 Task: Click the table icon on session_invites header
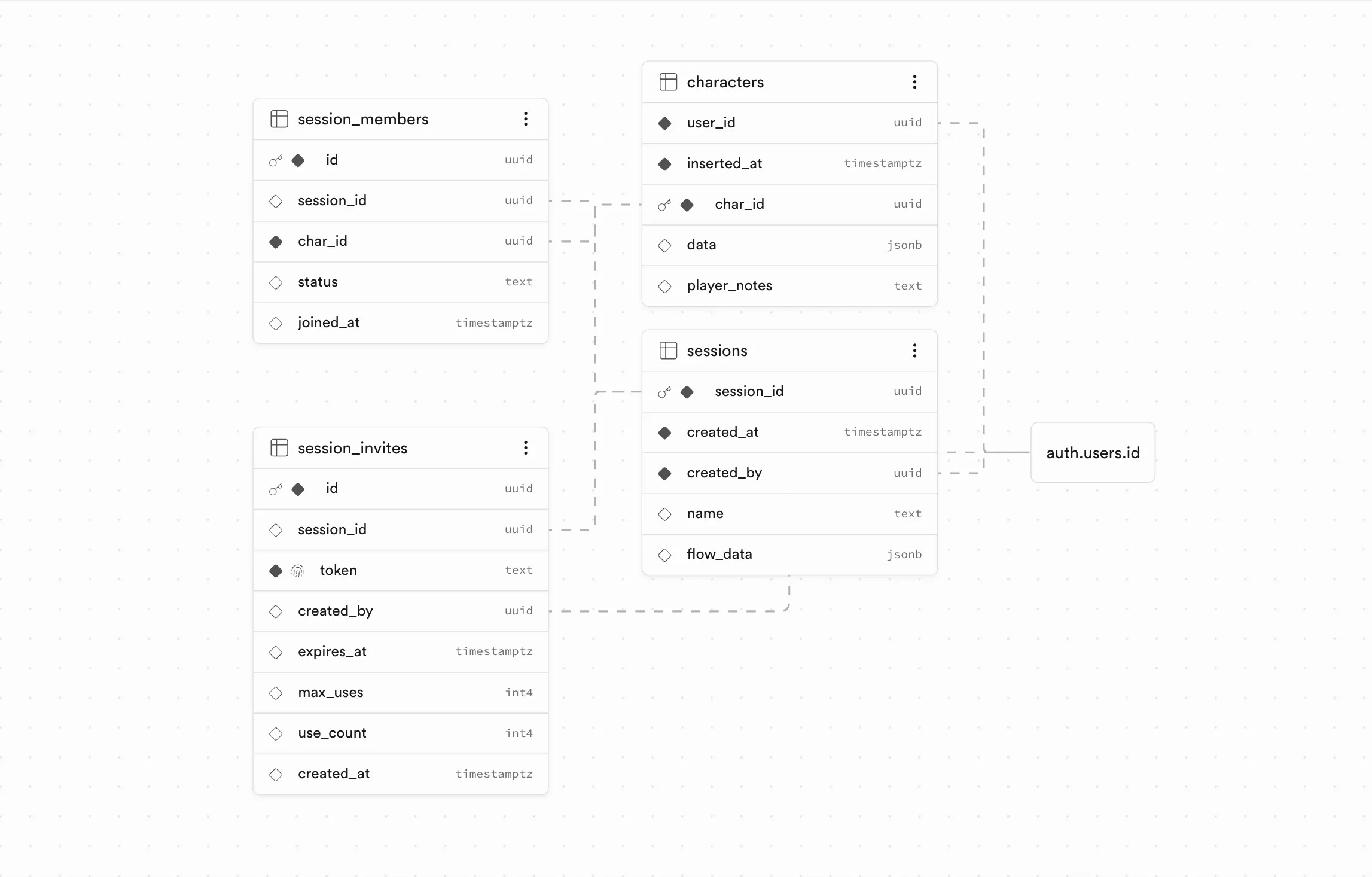tap(279, 447)
